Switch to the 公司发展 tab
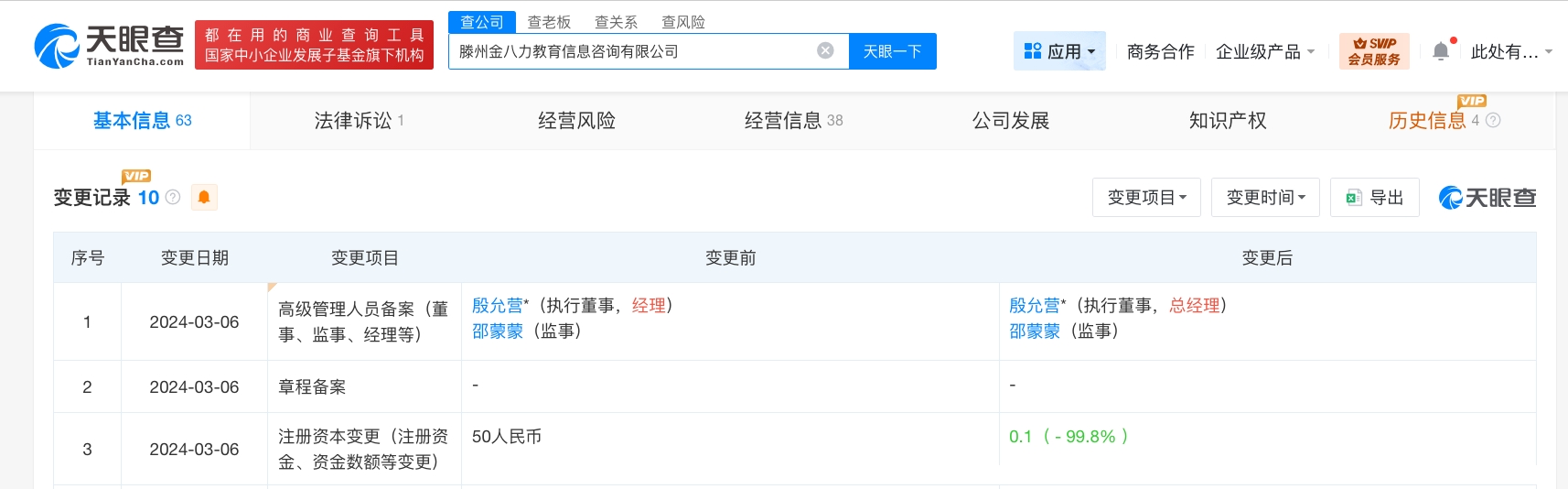 (1010, 120)
